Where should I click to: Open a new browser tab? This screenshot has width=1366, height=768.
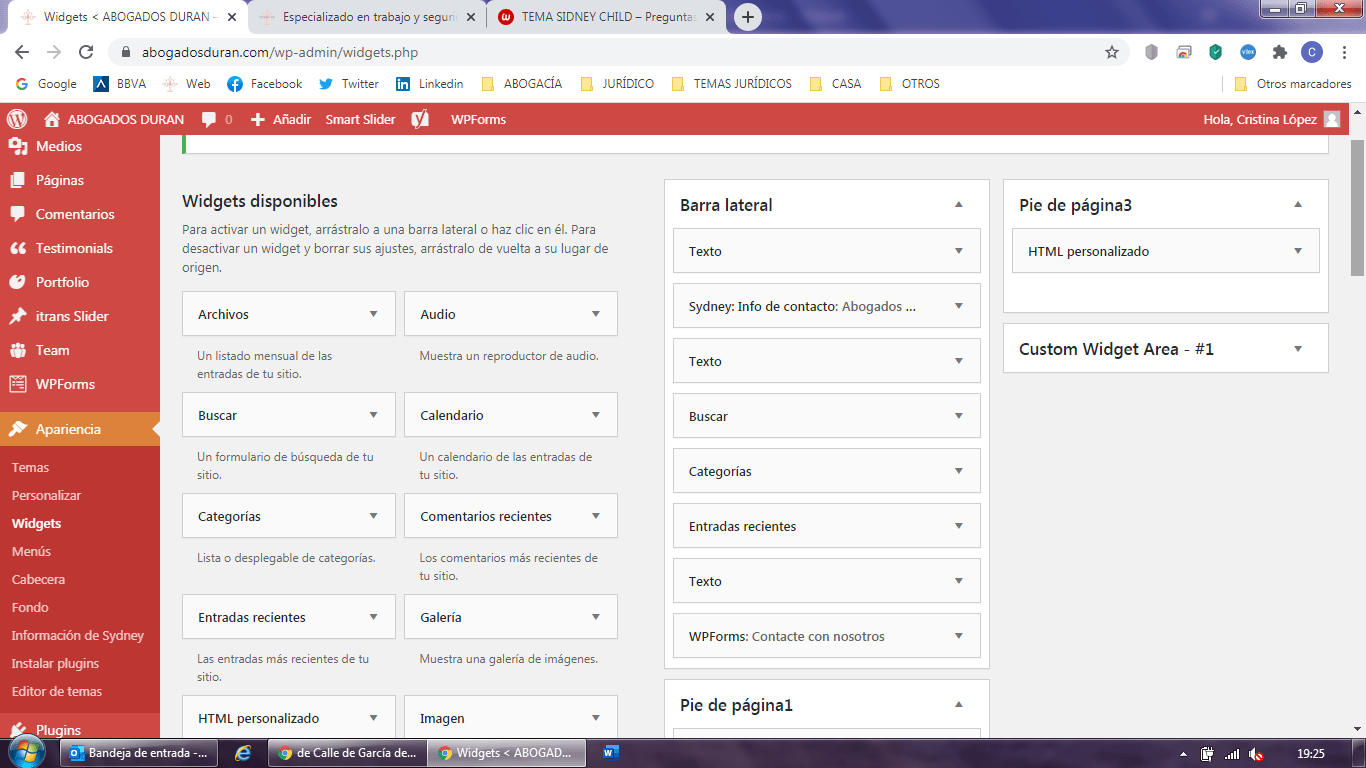tap(747, 17)
